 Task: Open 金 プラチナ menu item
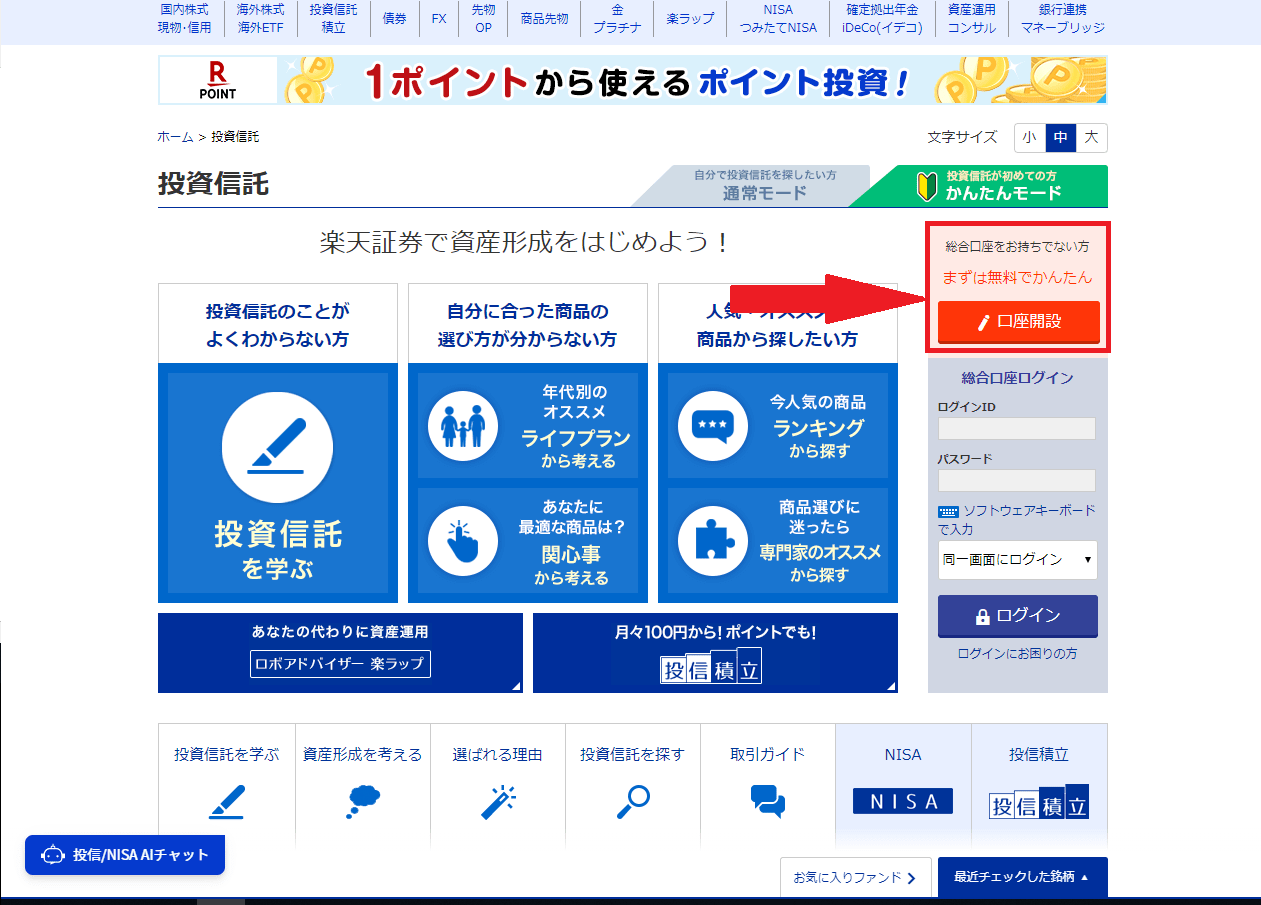[618, 18]
